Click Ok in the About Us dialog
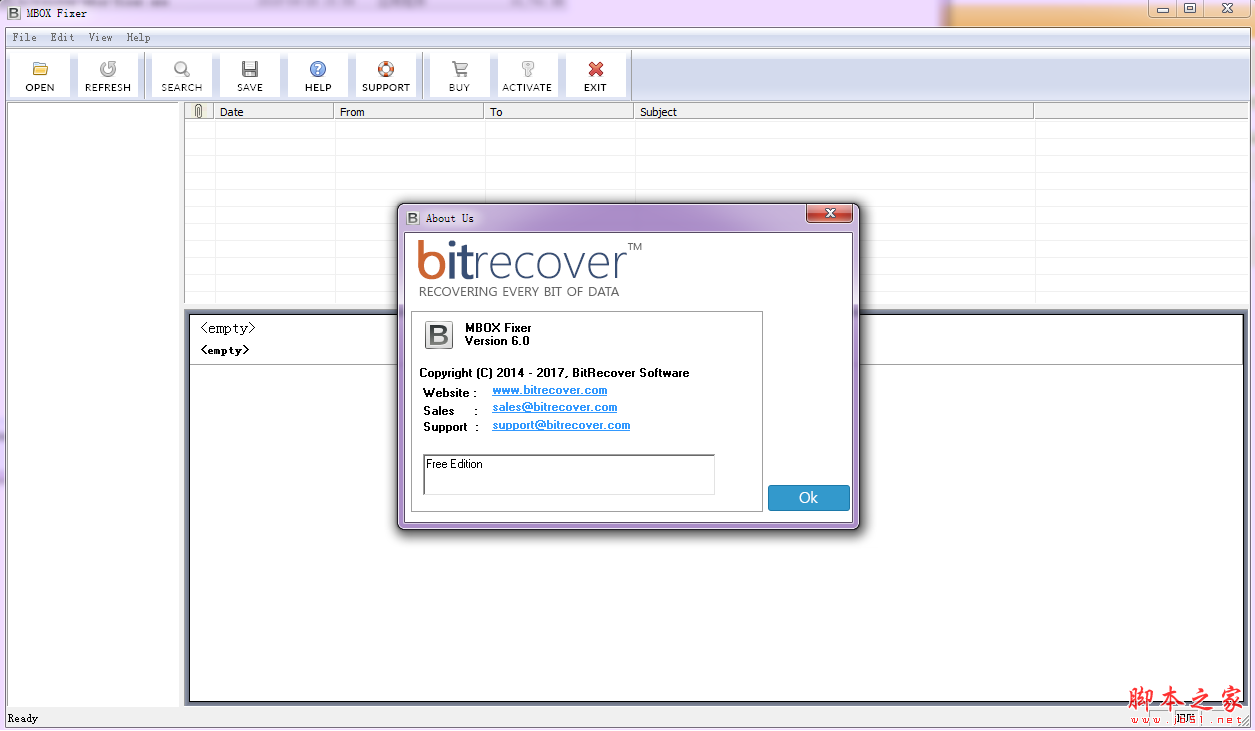The width and height of the screenshot is (1255, 731). pos(809,498)
